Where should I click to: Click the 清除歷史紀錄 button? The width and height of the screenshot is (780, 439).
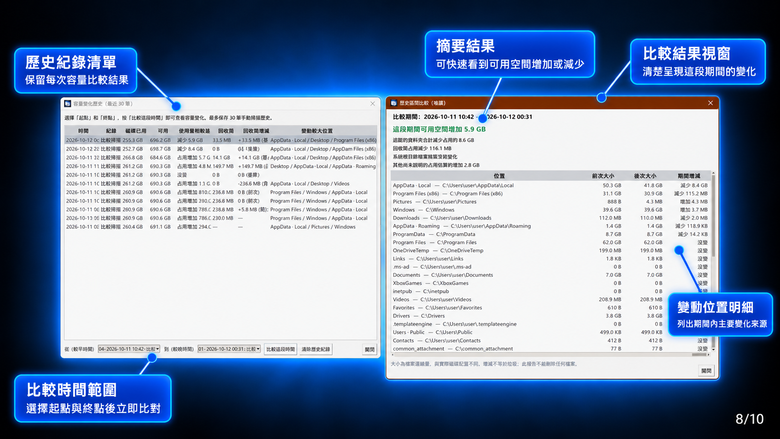pos(316,349)
